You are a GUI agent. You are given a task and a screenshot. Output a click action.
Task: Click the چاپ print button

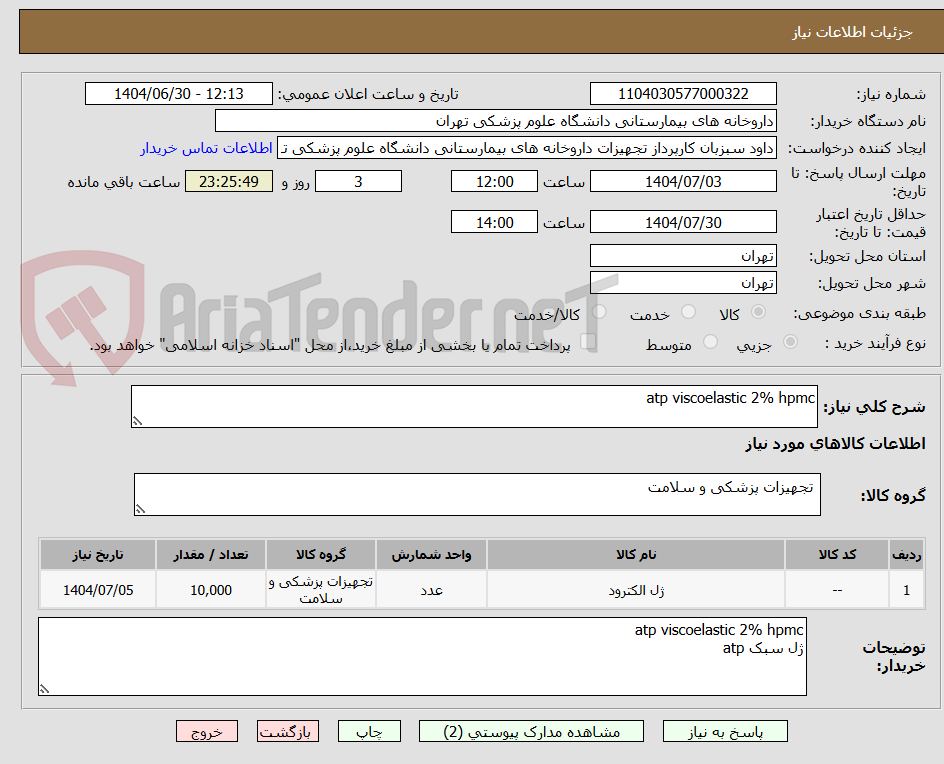click(371, 731)
